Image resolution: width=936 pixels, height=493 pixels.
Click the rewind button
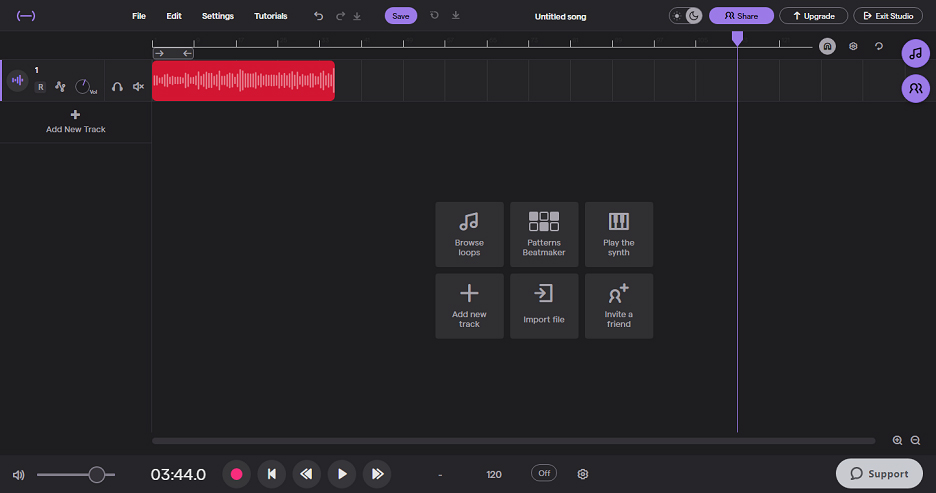point(306,474)
